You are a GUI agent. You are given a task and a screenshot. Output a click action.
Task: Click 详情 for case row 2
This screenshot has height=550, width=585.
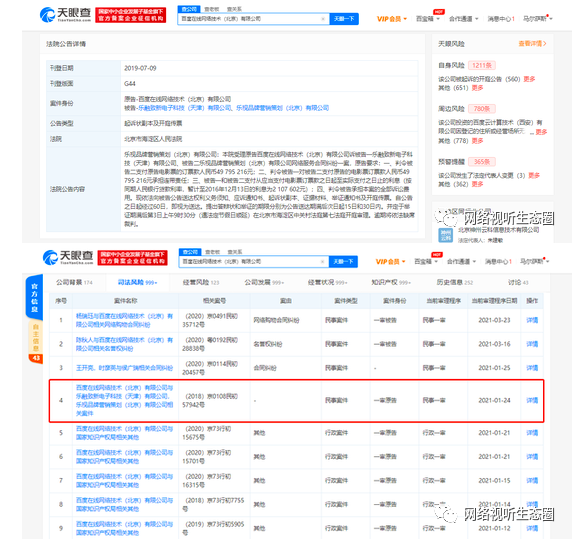[532, 344]
